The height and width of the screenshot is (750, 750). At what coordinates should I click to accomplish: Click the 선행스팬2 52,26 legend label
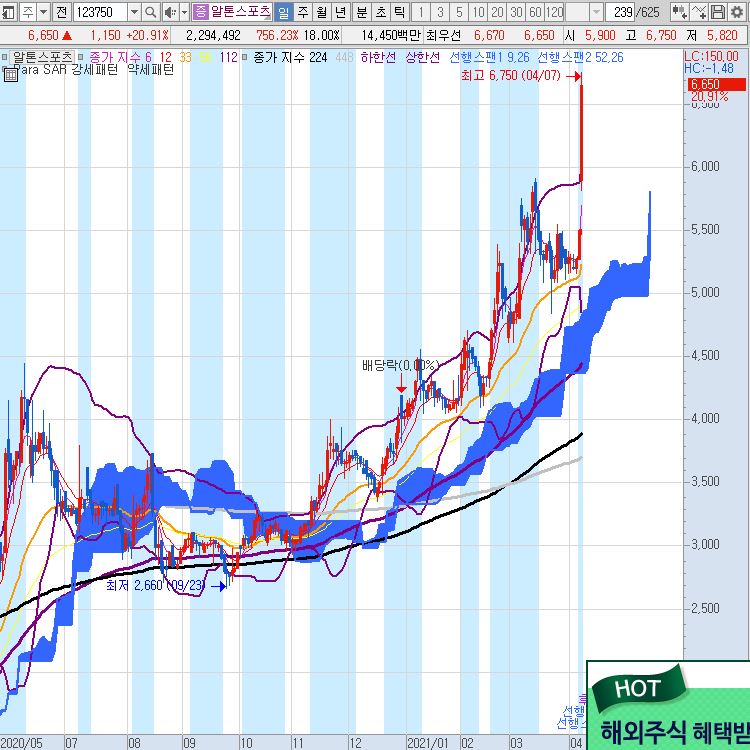pos(580,57)
